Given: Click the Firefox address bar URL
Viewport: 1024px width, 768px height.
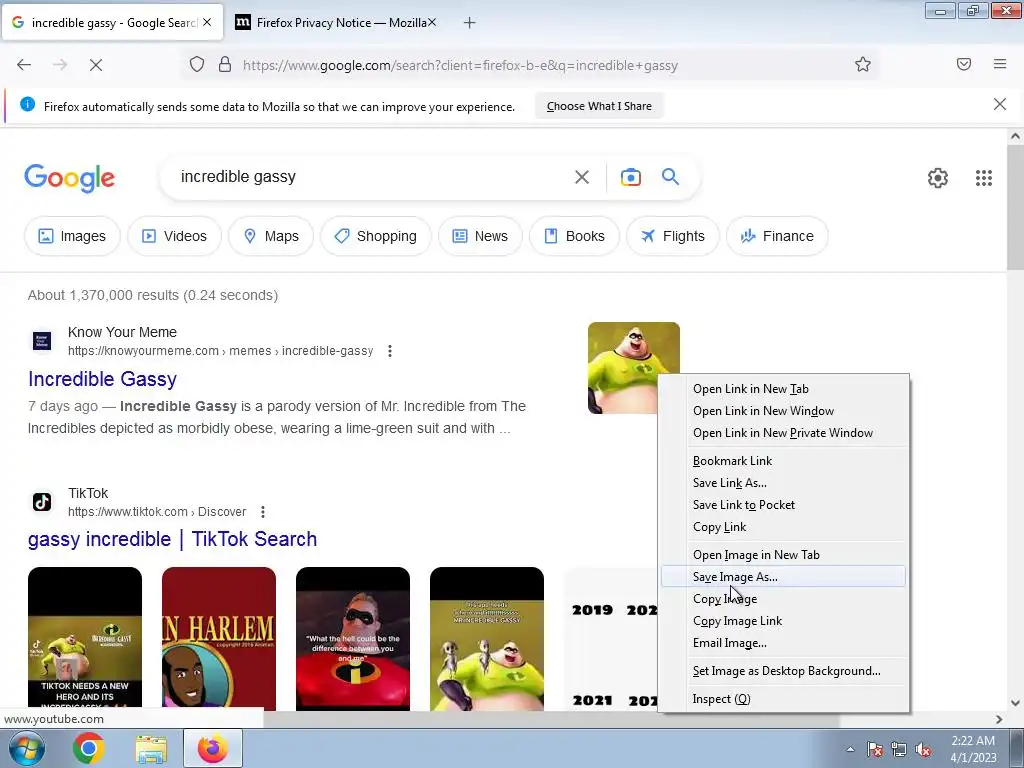Looking at the screenshot, I should coord(460,65).
